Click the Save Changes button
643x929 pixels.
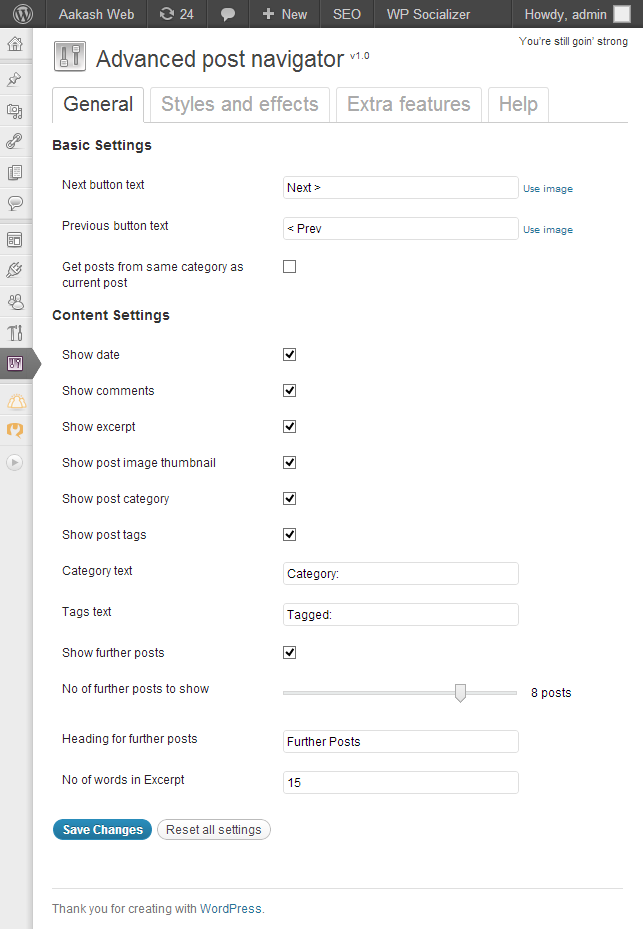pos(102,830)
